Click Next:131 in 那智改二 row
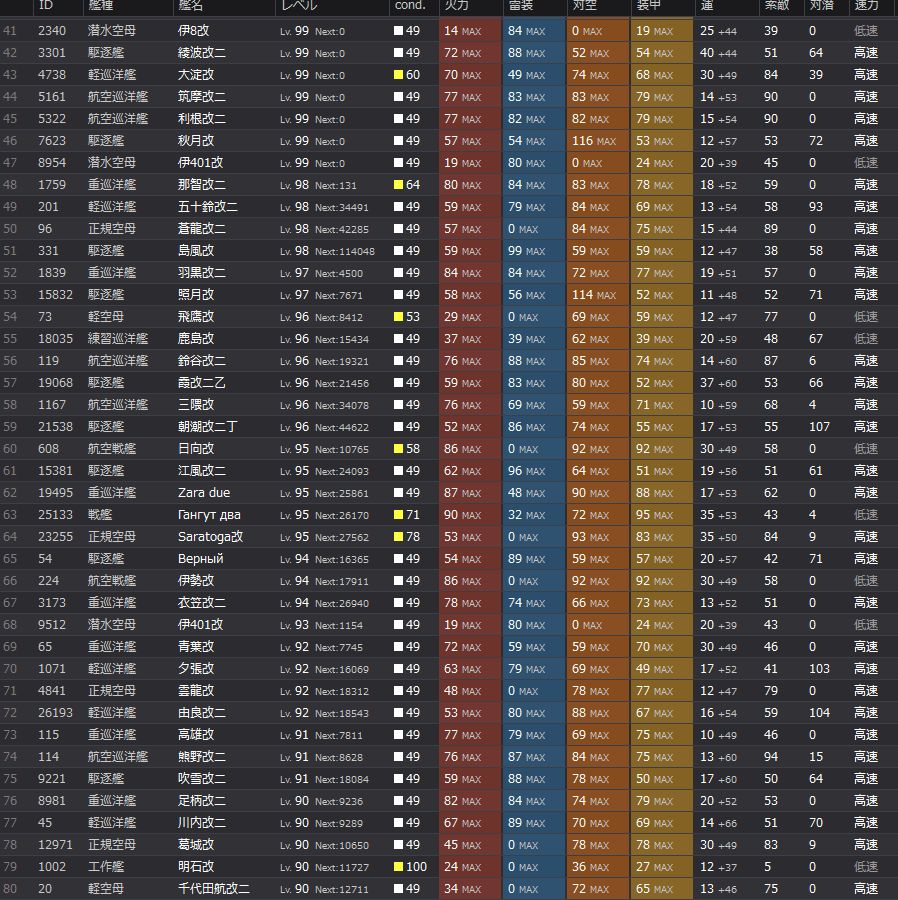 (x=336, y=185)
